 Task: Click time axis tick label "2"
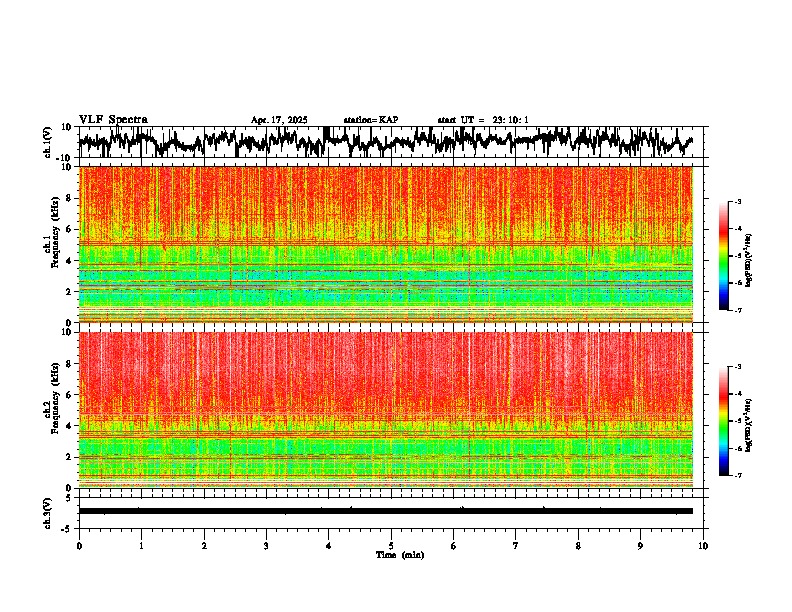pyautogui.click(x=204, y=546)
